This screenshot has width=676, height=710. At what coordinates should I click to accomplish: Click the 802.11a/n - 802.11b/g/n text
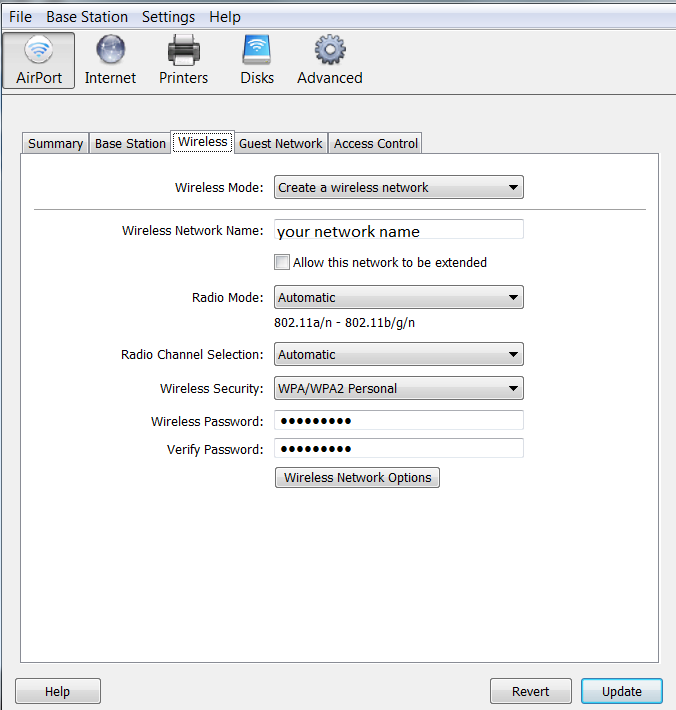click(x=344, y=323)
